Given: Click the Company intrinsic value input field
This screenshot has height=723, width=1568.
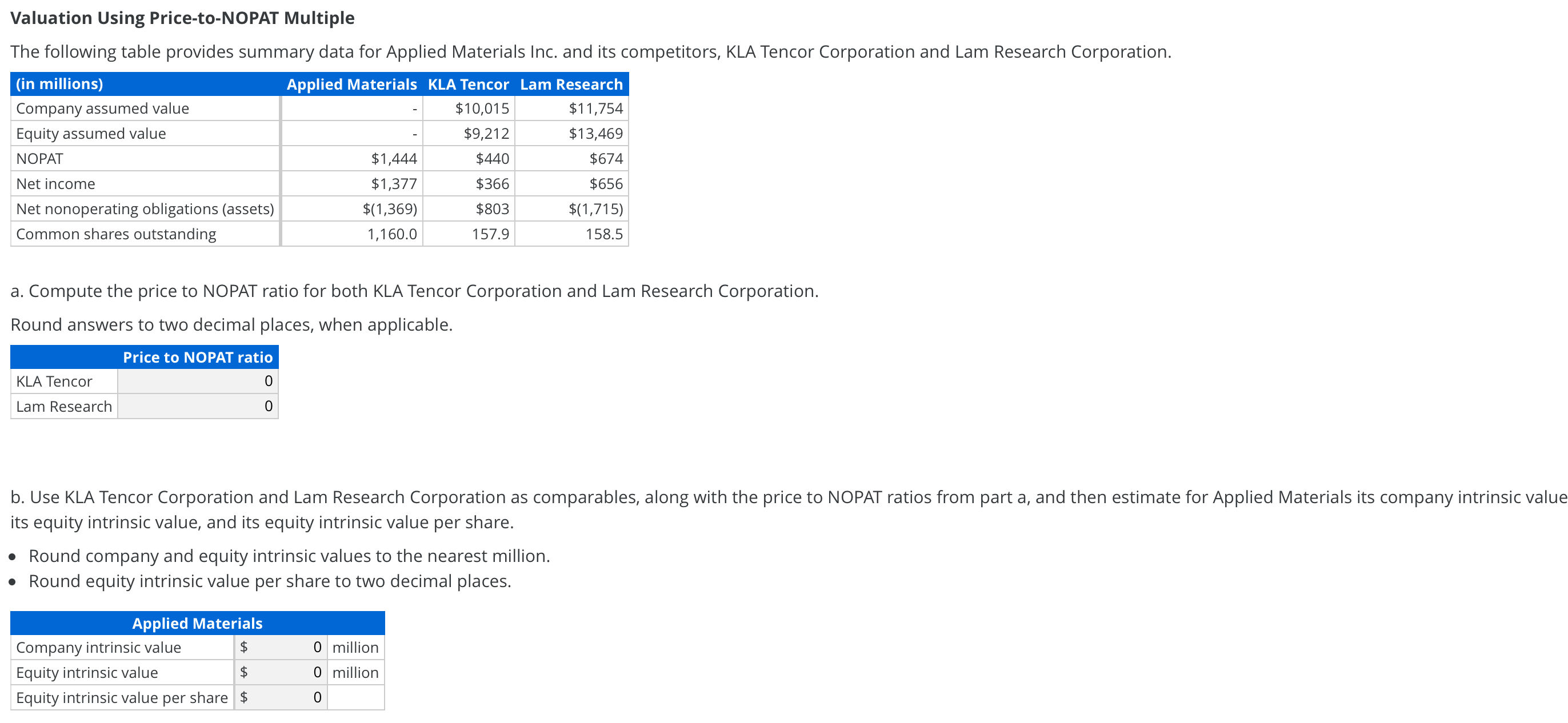Looking at the screenshot, I should [282, 647].
